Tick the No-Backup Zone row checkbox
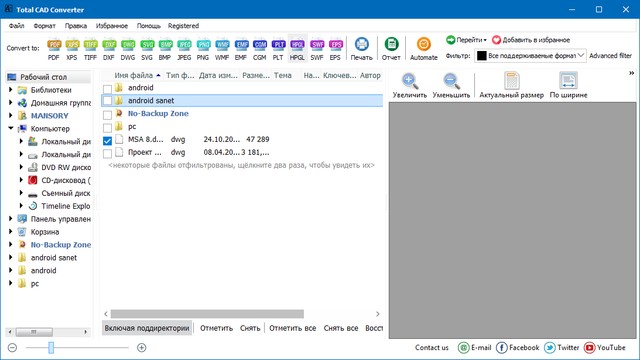Screen dimensions: 640x360 (107, 115)
